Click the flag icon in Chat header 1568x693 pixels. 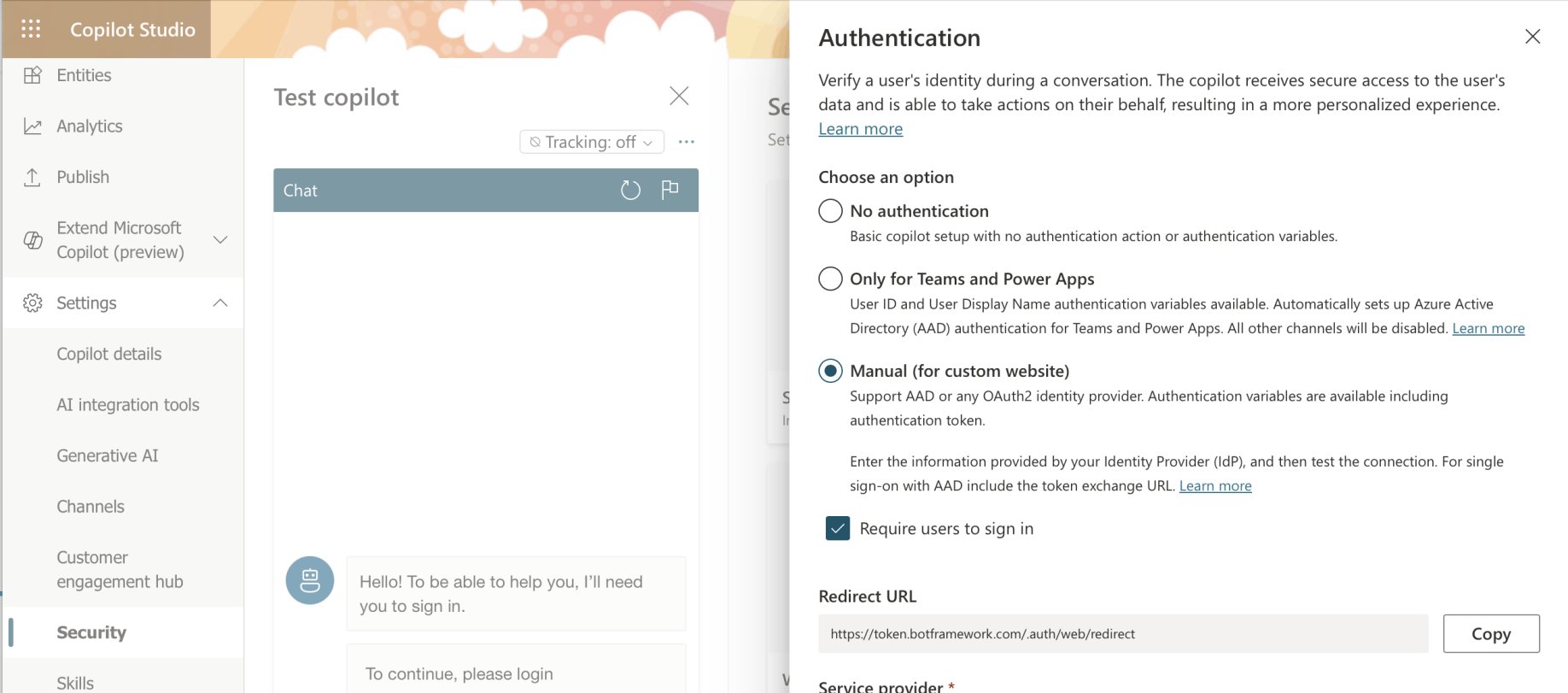pyautogui.click(x=670, y=189)
